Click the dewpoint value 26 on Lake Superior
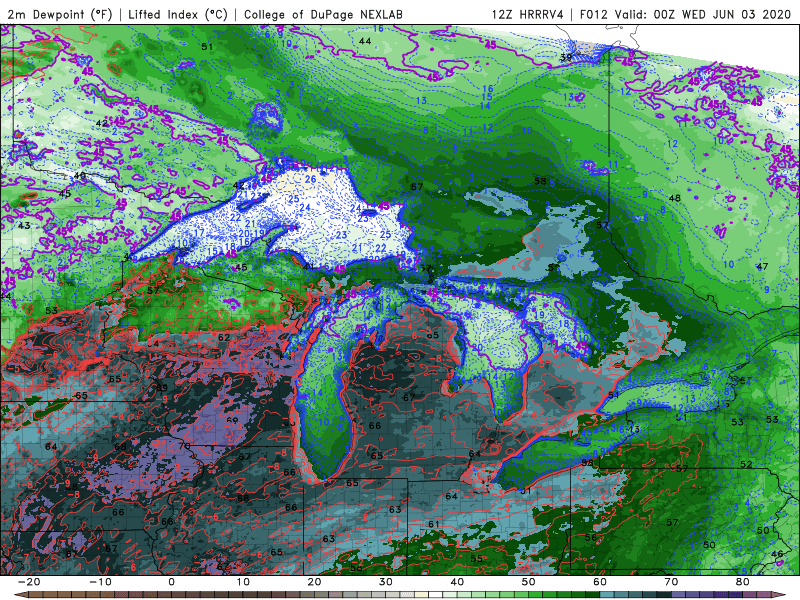Image resolution: width=800 pixels, height=600 pixels. [x=311, y=179]
